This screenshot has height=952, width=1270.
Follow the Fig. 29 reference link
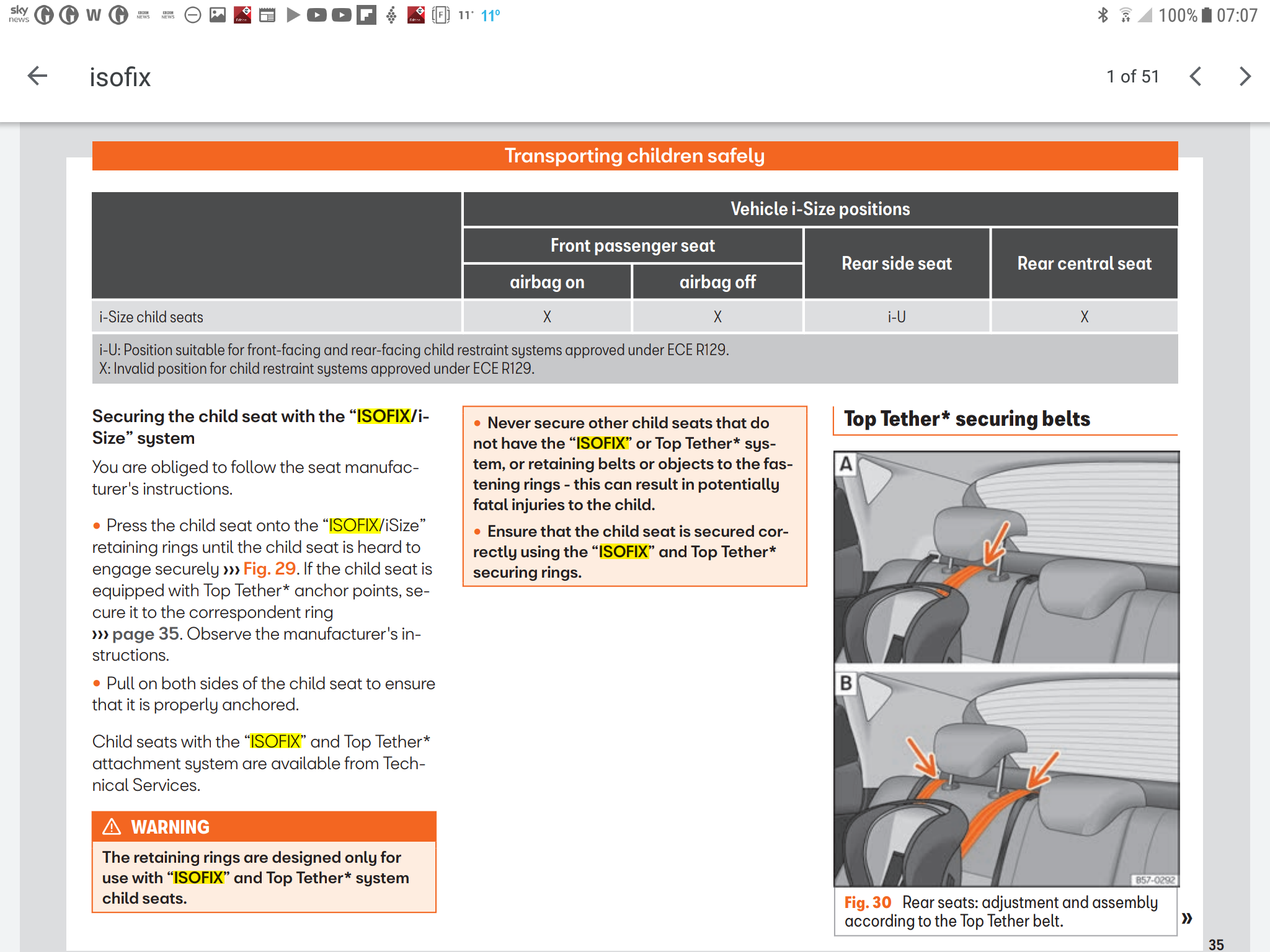(269, 568)
